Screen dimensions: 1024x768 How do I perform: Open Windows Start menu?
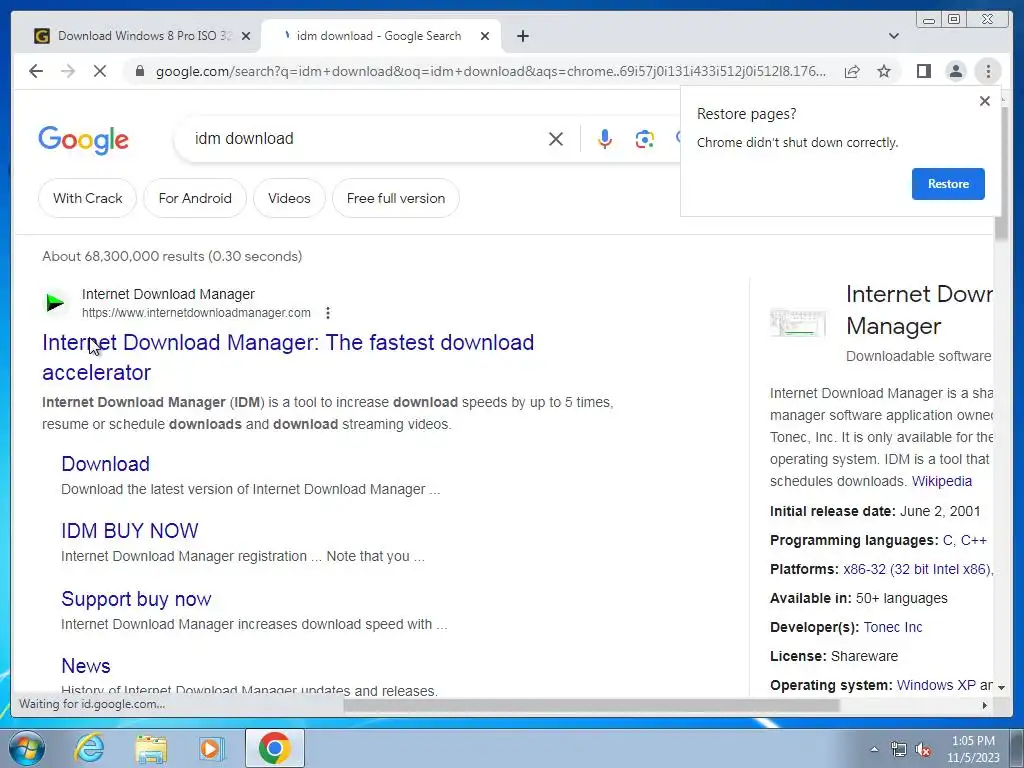(x=27, y=748)
